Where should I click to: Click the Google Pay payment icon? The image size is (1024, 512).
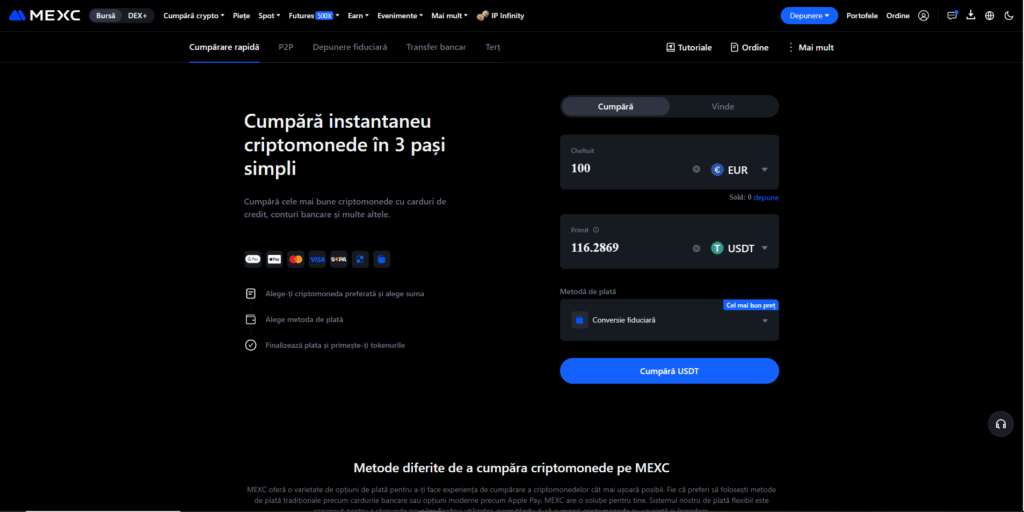point(253,259)
